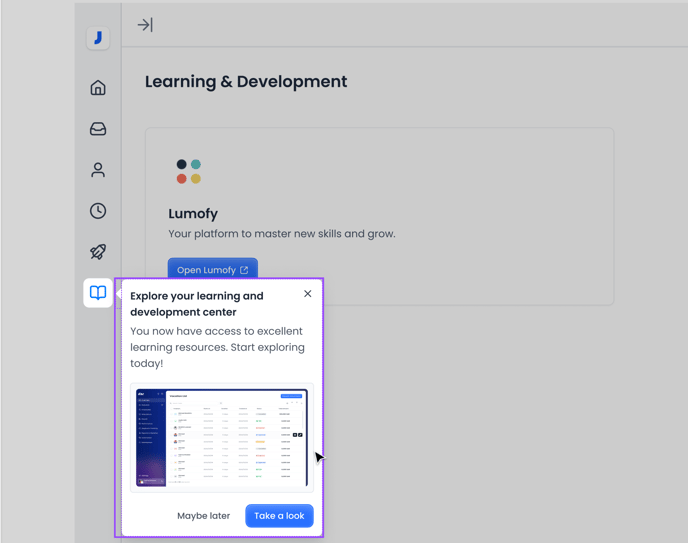Expand the sidebar with the arrow icon
This screenshot has height=543, width=688.
145,25
